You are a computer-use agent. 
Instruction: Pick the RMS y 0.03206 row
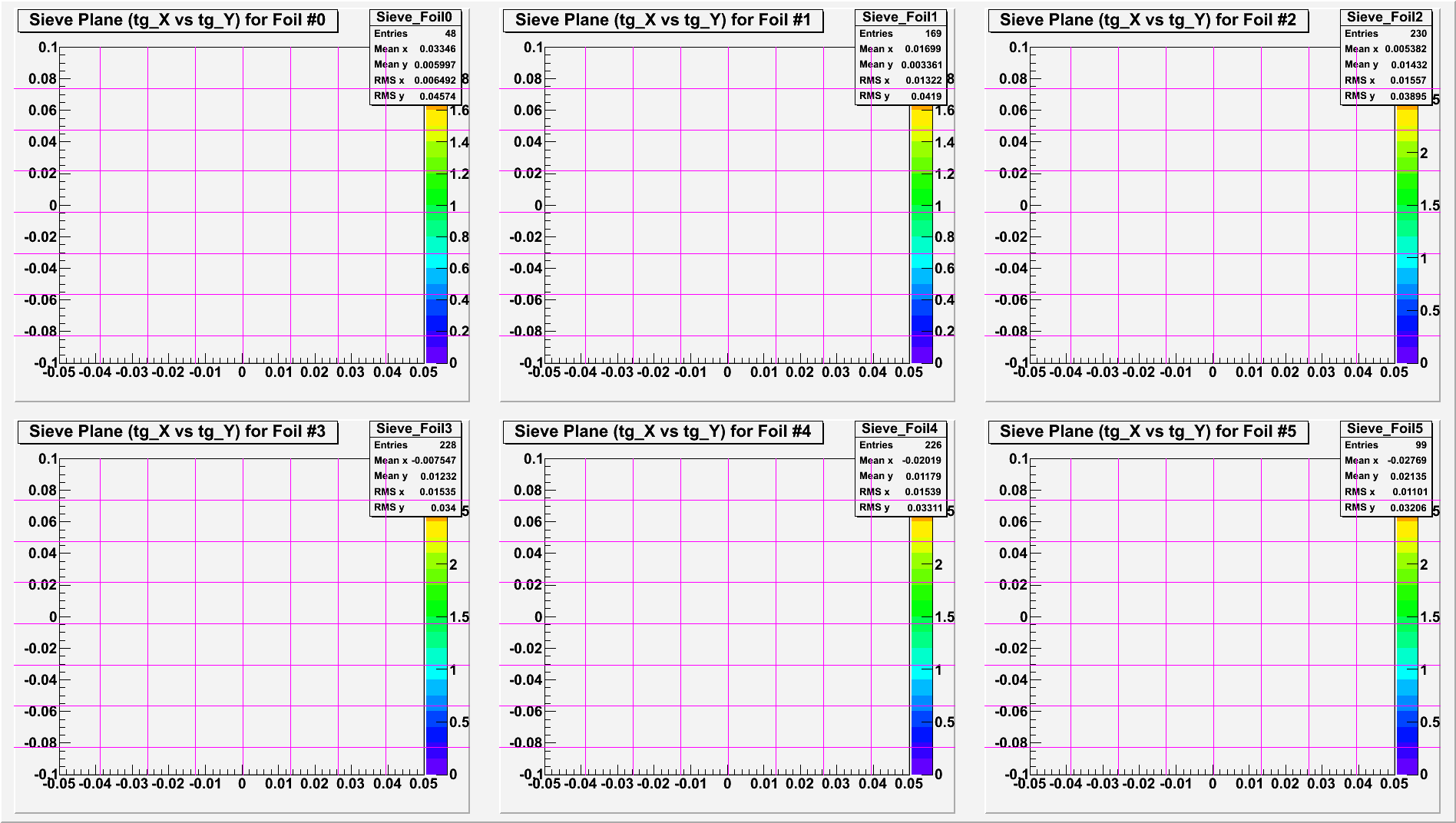[x=1385, y=507]
